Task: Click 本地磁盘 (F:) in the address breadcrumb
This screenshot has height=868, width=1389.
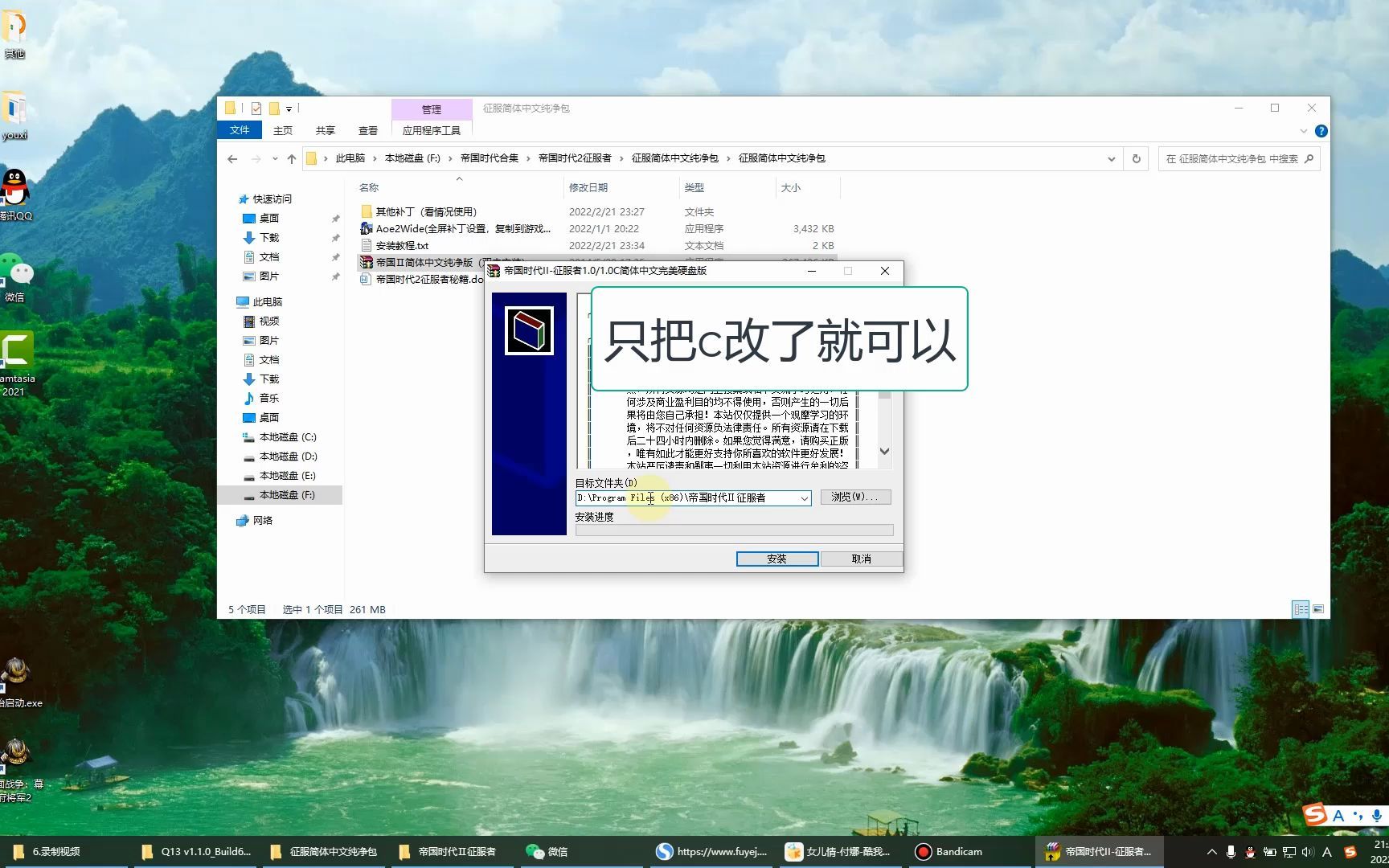Action: click(x=412, y=158)
